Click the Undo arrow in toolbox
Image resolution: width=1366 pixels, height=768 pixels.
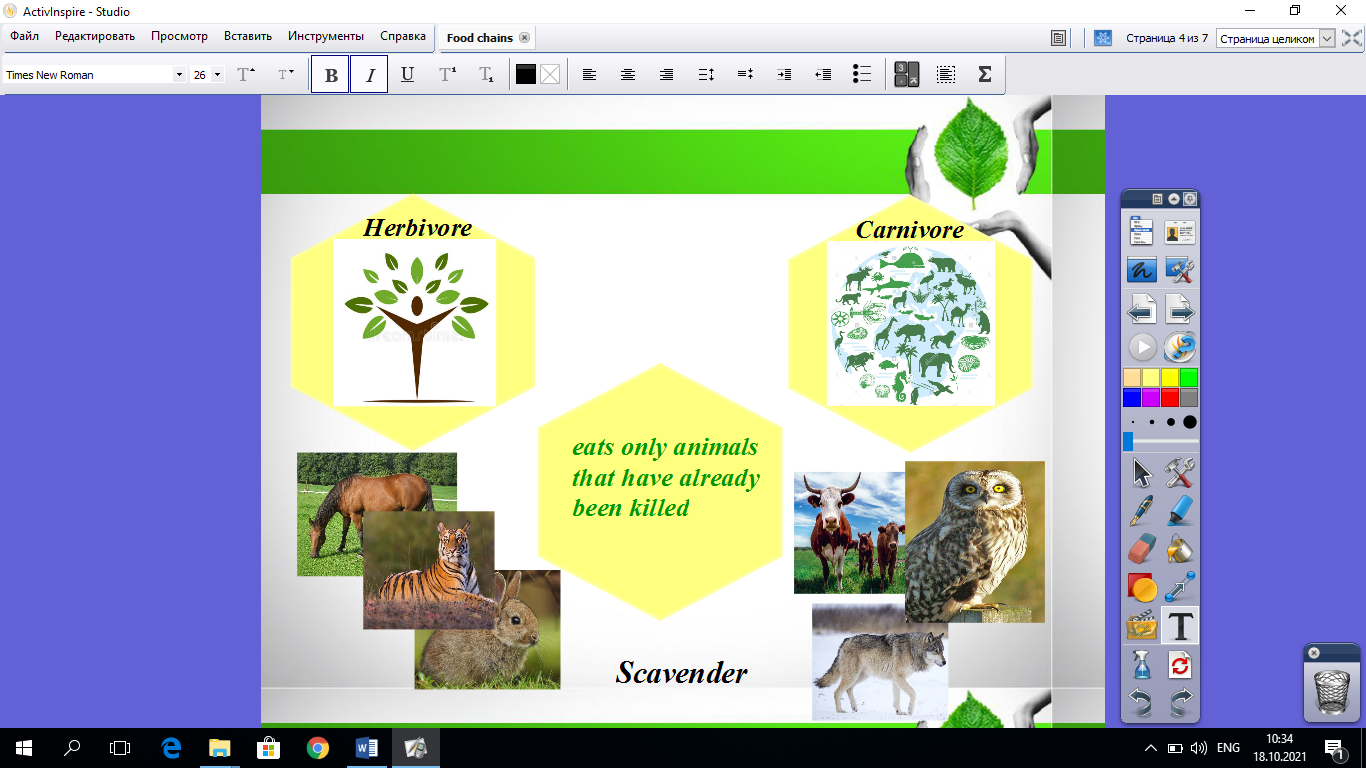coord(1142,702)
